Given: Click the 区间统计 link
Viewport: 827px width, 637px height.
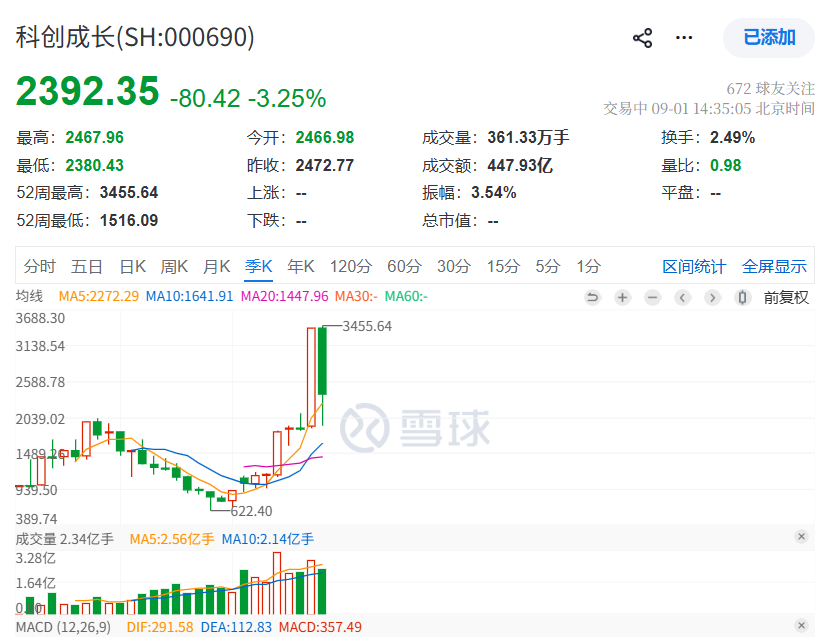Looking at the screenshot, I should pyautogui.click(x=694, y=267).
